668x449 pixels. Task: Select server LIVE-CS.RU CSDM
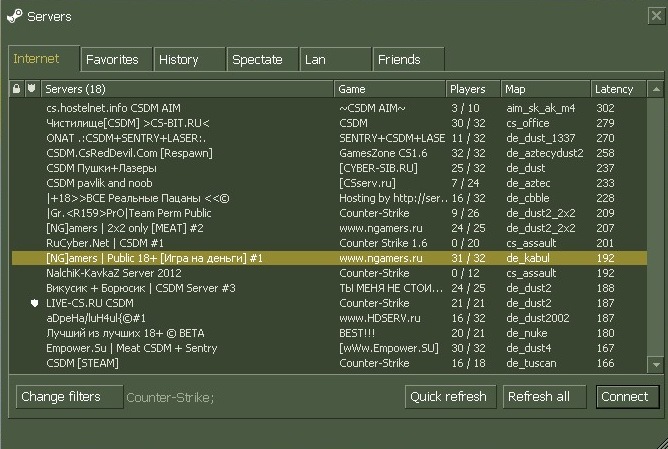(329, 303)
